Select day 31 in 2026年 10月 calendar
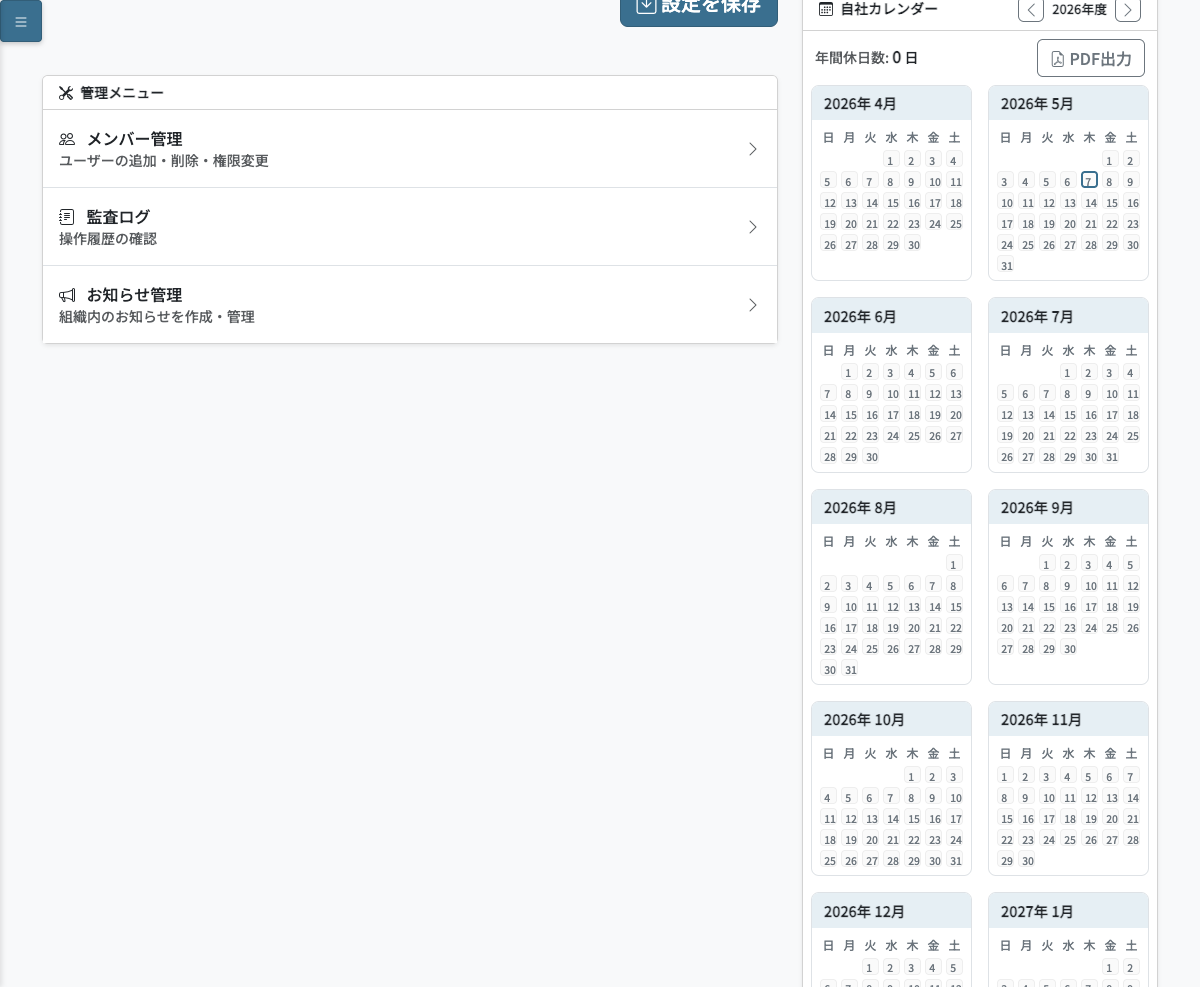 956,860
